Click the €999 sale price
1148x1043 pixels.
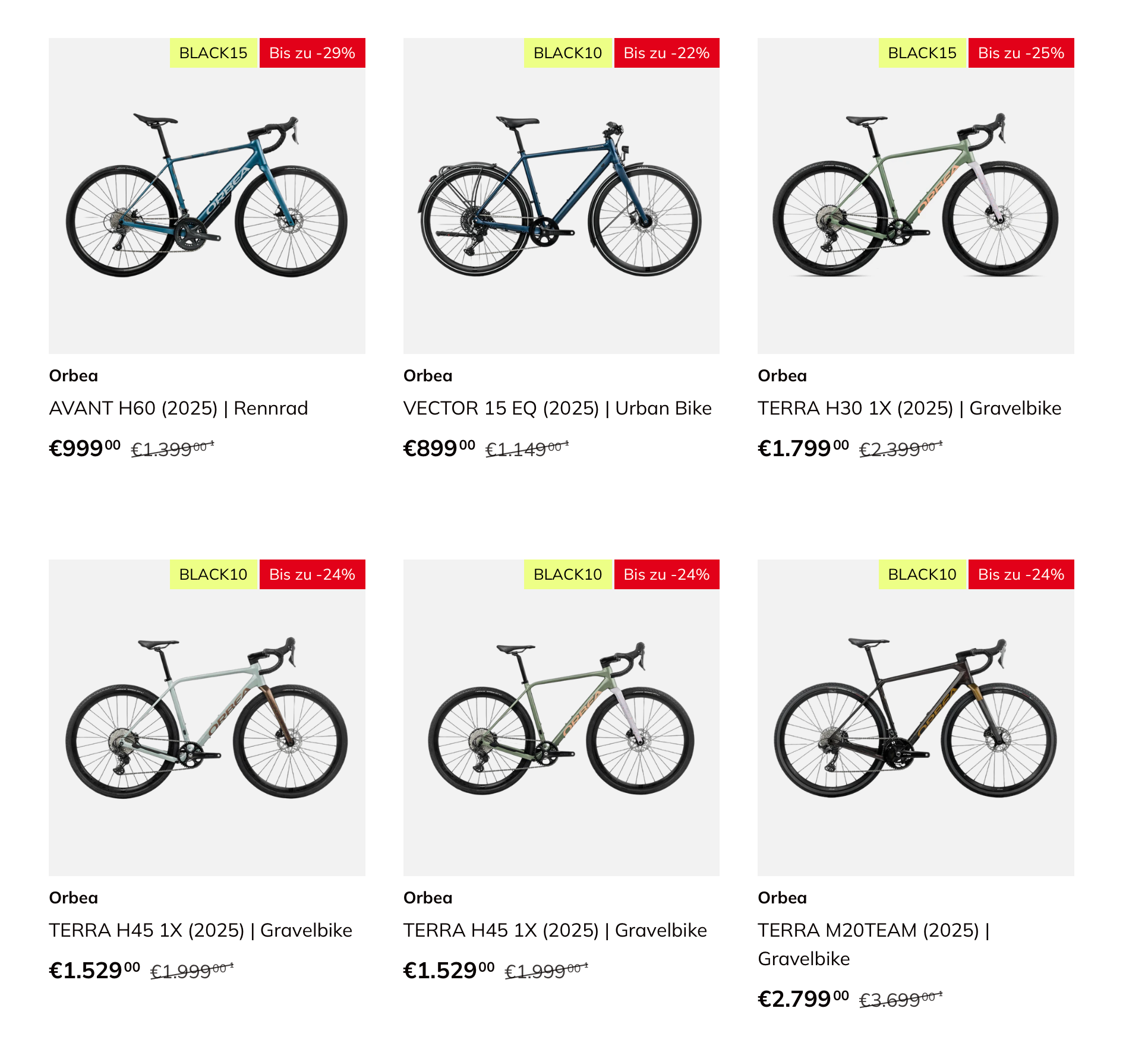click(84, 448)
